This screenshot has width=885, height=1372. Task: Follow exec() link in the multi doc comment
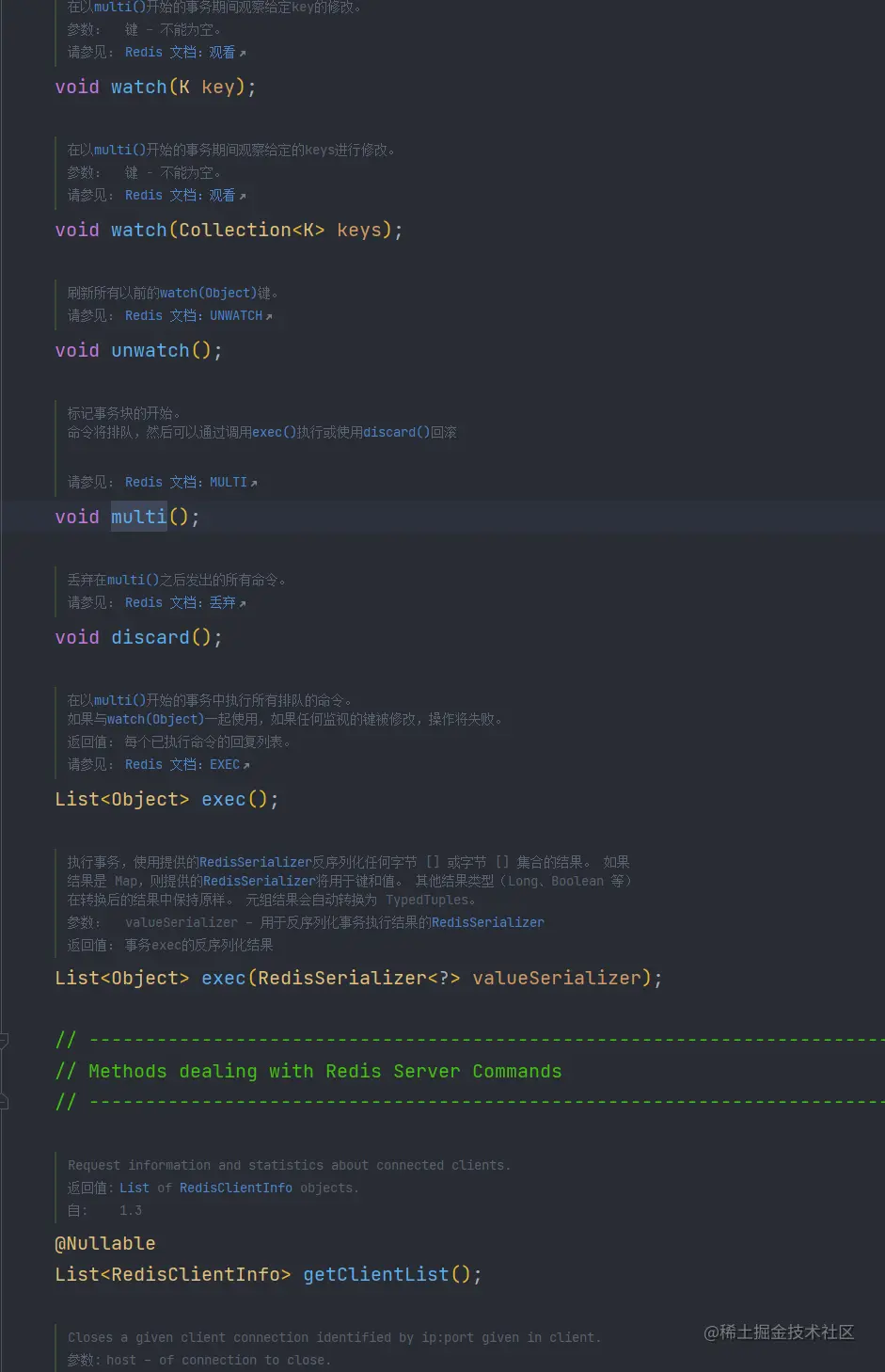pos(274,433)
